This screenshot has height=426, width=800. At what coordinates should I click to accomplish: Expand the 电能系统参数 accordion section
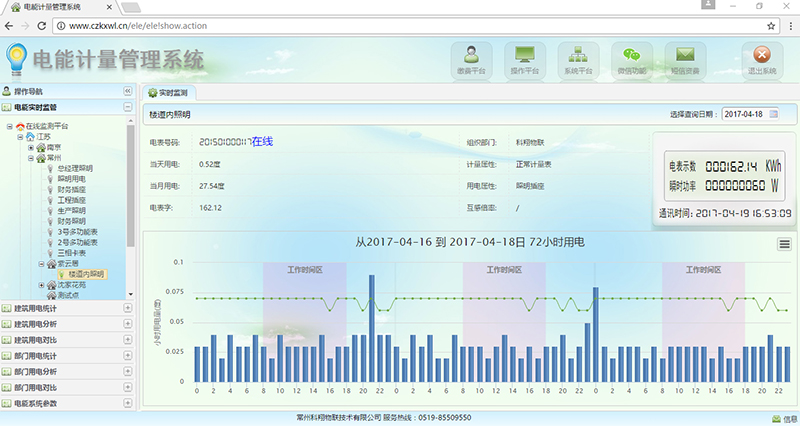click(128, 403)
